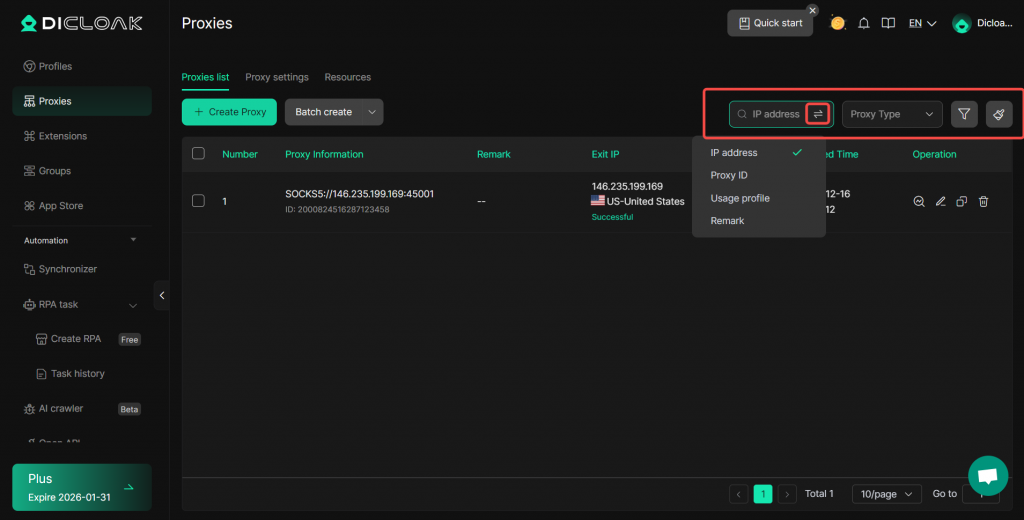
Task: Check the box for proxy row 1
Action: [x=198, y=201]
